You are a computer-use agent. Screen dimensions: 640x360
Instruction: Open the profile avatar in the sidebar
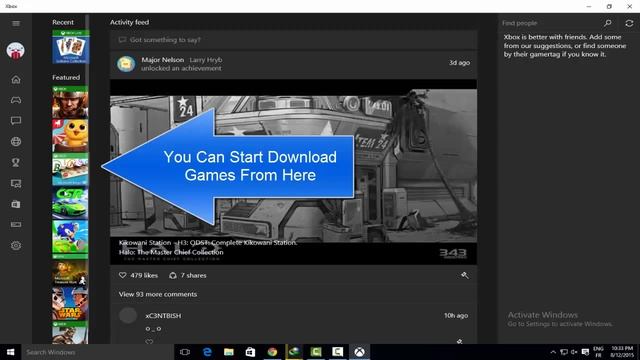[16, 51]
